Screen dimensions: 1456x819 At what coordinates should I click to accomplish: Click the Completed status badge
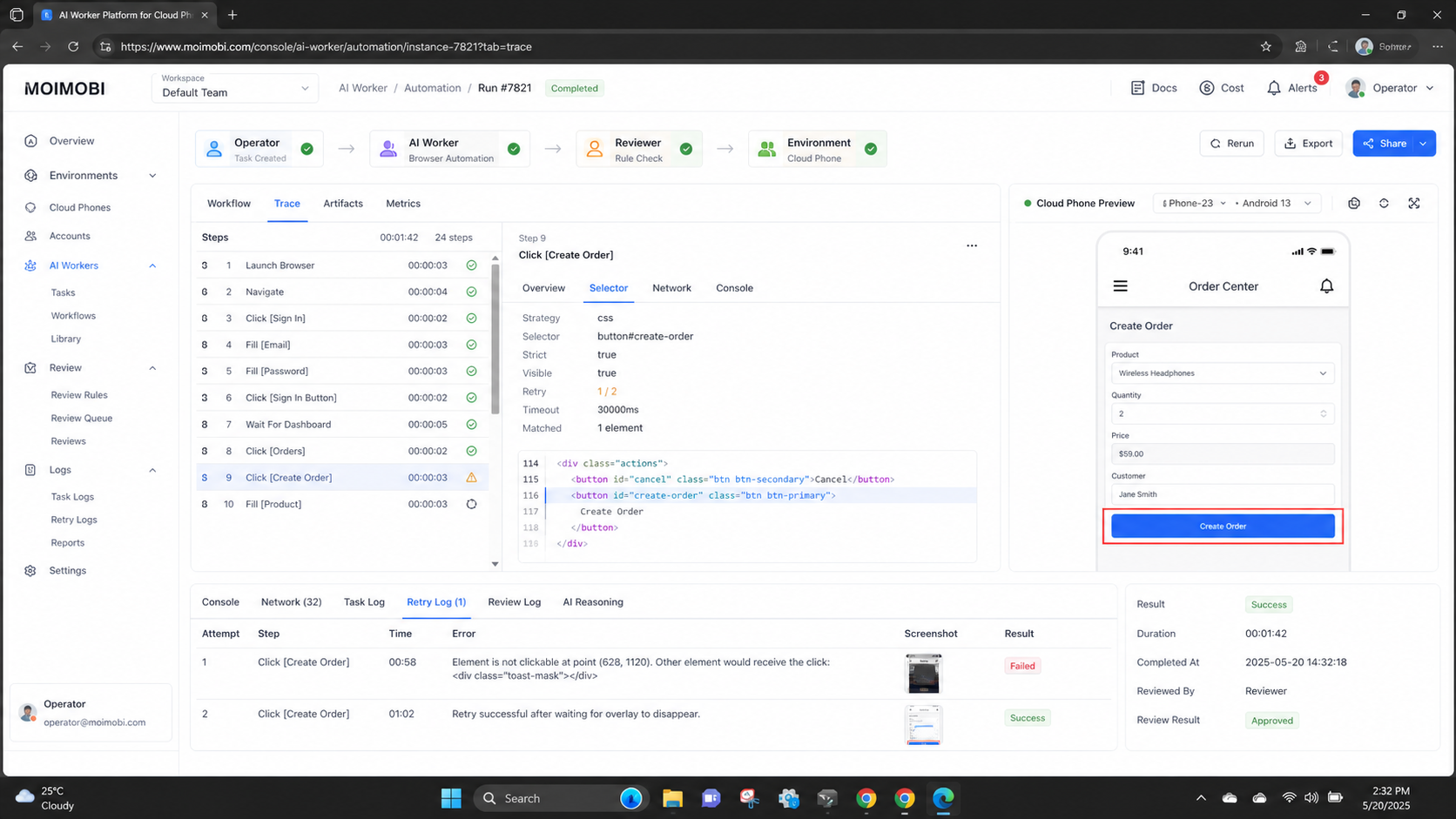click(574, 88)
